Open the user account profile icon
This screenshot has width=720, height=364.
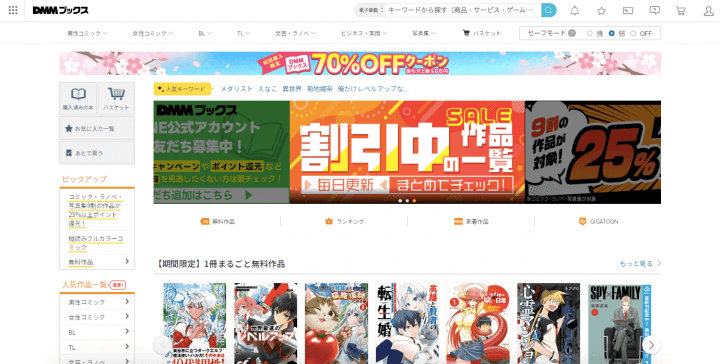click(x=709, y=11)
